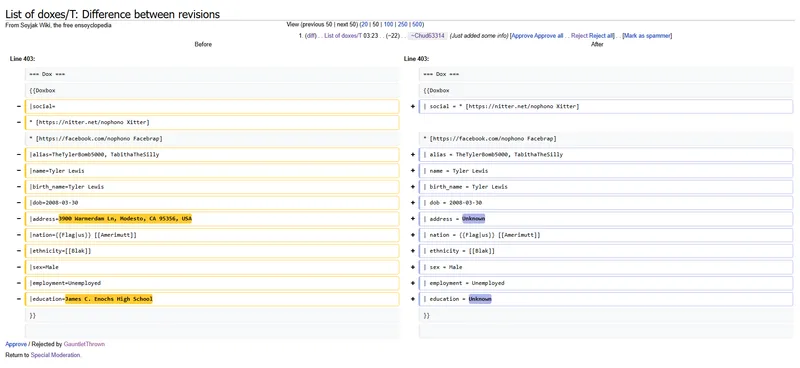
Task: Click the Reject all link
Action: click(x=601, y=36)
